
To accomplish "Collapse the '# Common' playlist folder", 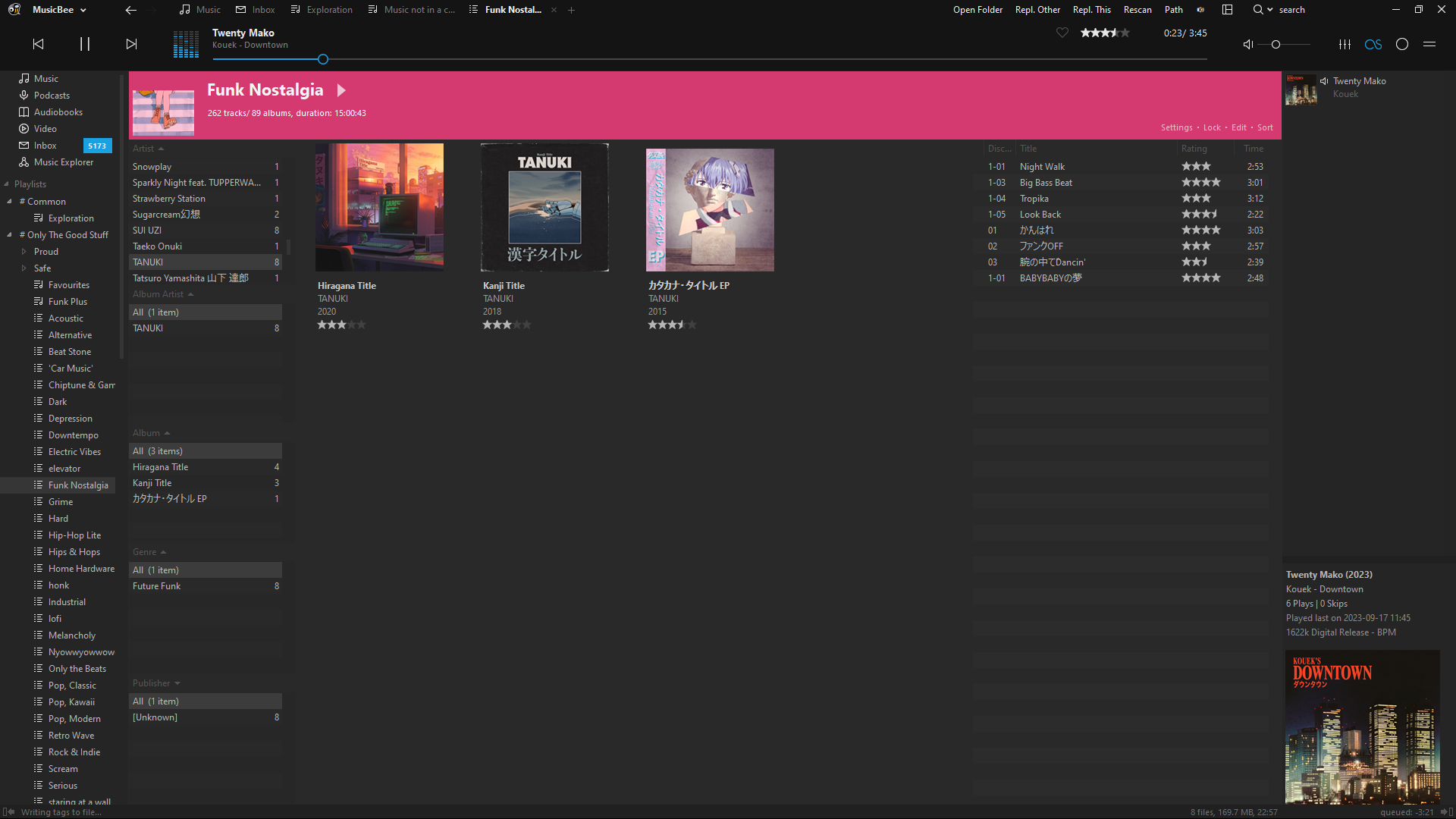I will click(x=9, y=202).
